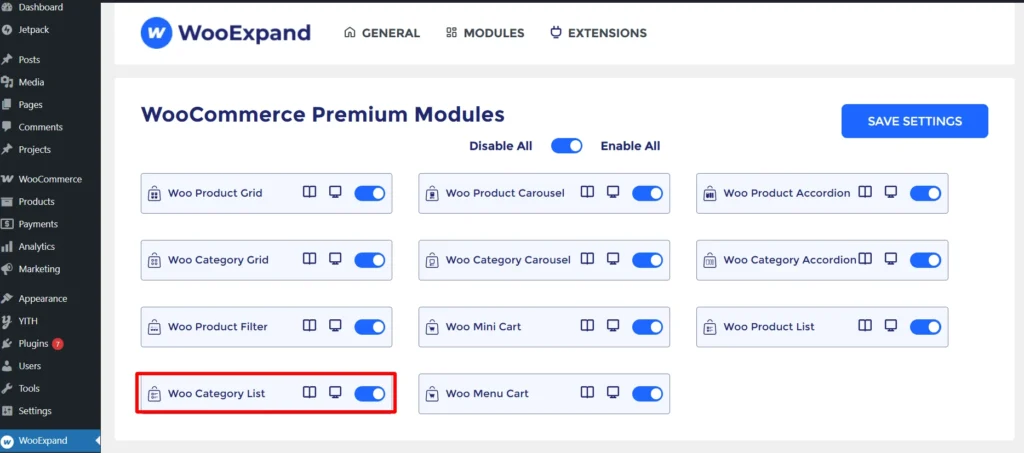Open docs book icon for Woo Product List
The height and width of the screenshot is (453, 1024).
pyautogui.click(x=866, y=326)
